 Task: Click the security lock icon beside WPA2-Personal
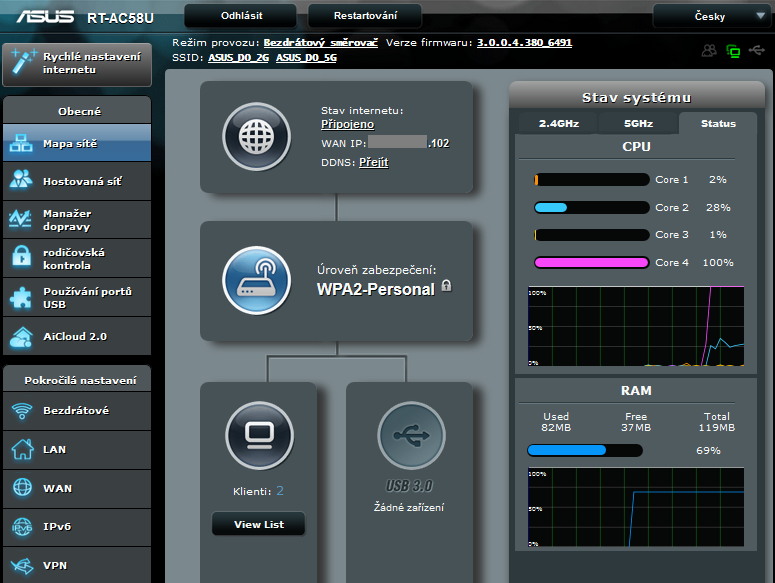(446, 286)
